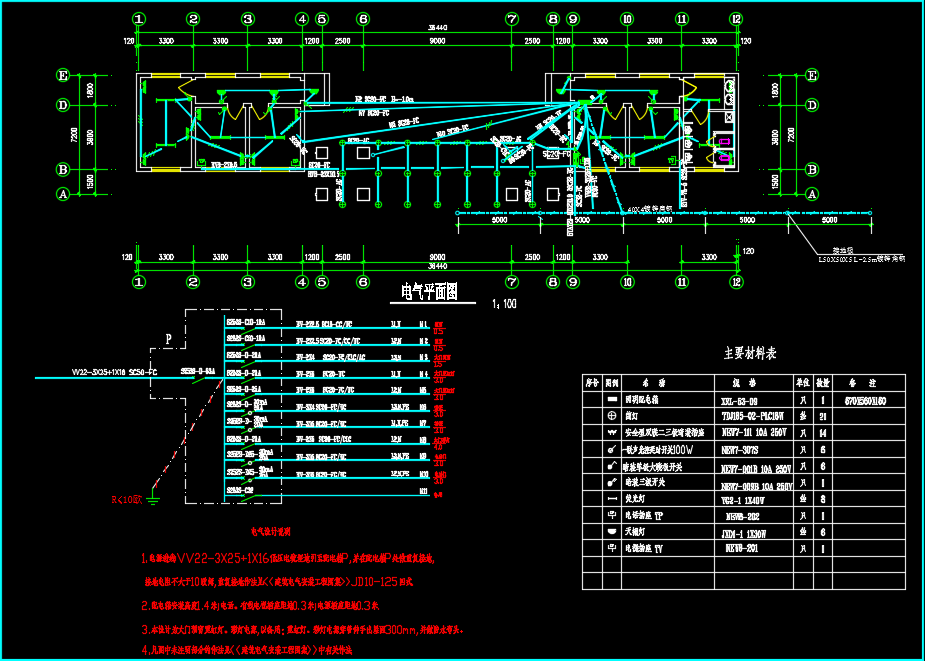Select the 9000 dimension in top row
This screenshot has height=661, width=925.
pos(437,41)
